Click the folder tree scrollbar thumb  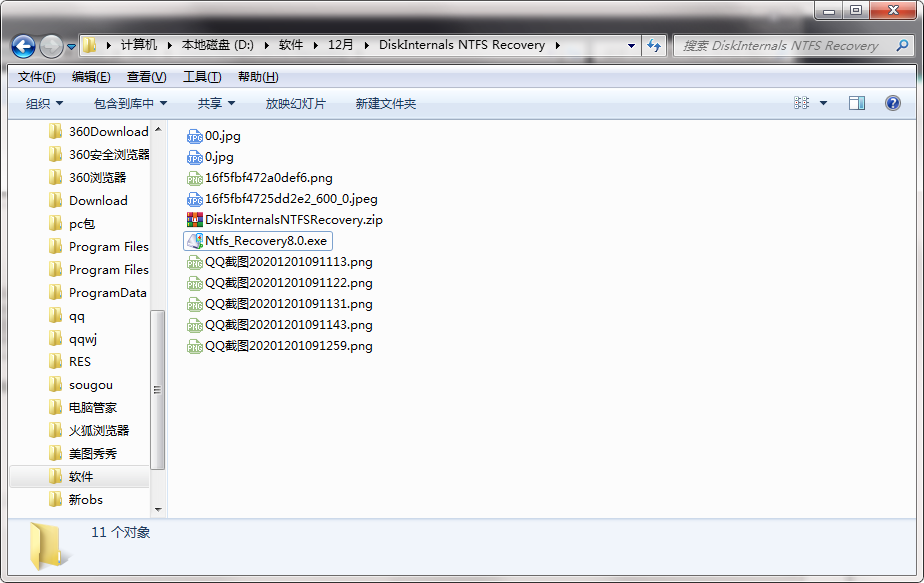(x=157, y=390)
